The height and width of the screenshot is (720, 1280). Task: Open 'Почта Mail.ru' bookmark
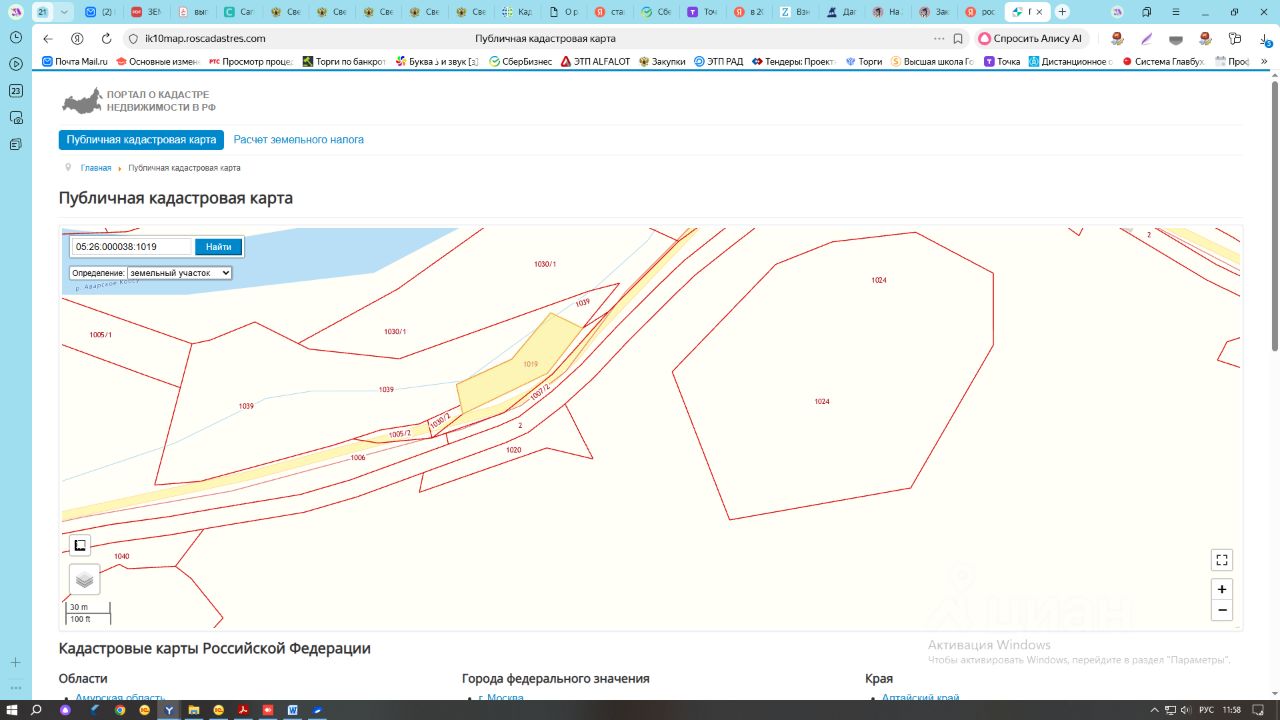(75, 61)
